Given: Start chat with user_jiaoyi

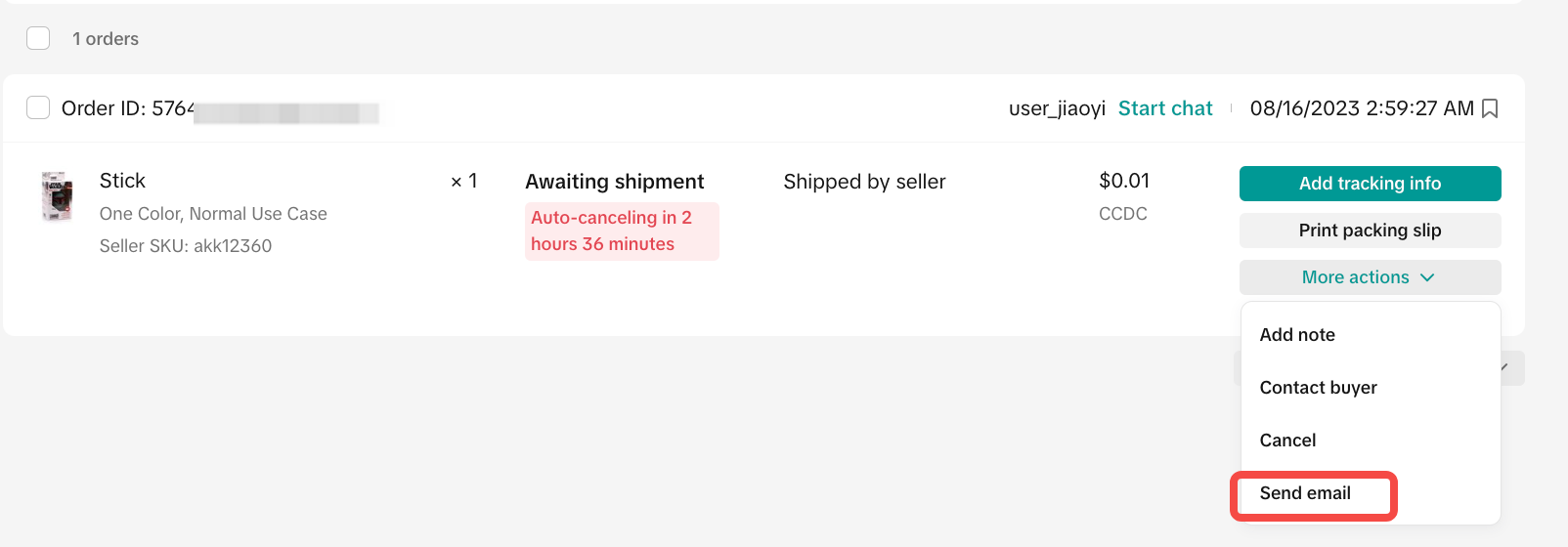Looking at the screenshot, I should tap(1165, 108).
